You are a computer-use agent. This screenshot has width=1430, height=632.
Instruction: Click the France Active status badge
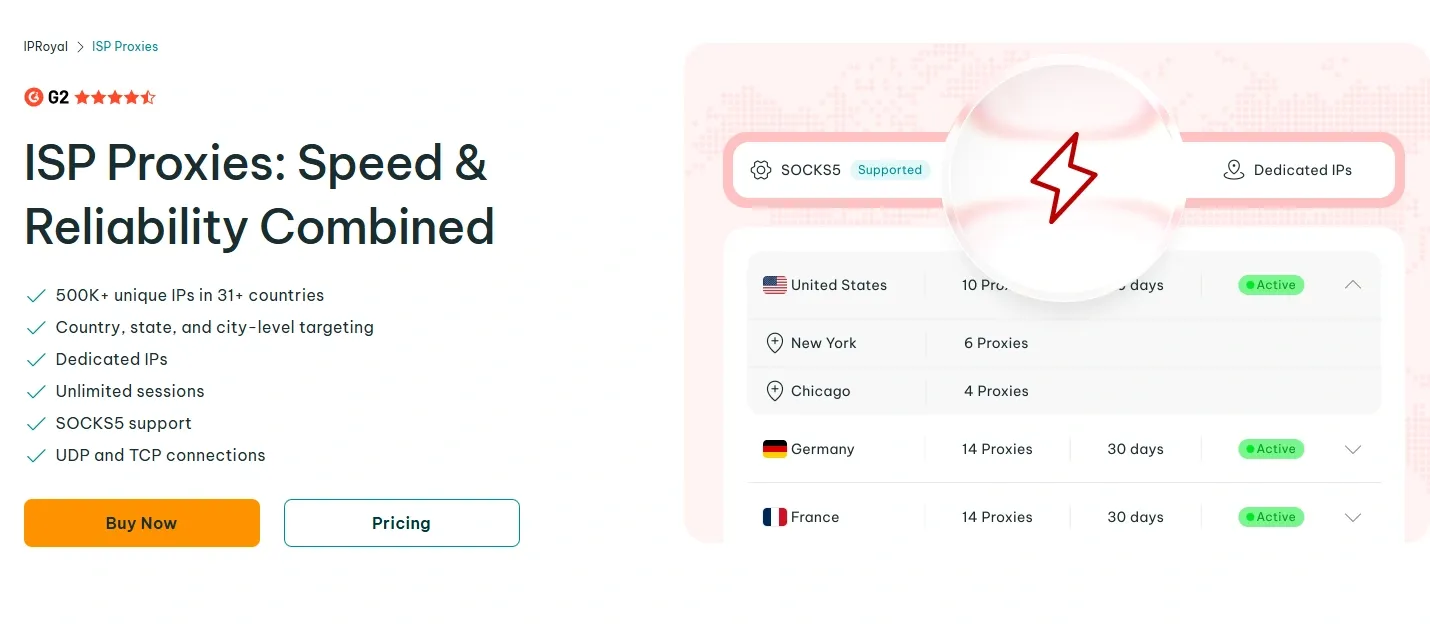point(1271,517)
